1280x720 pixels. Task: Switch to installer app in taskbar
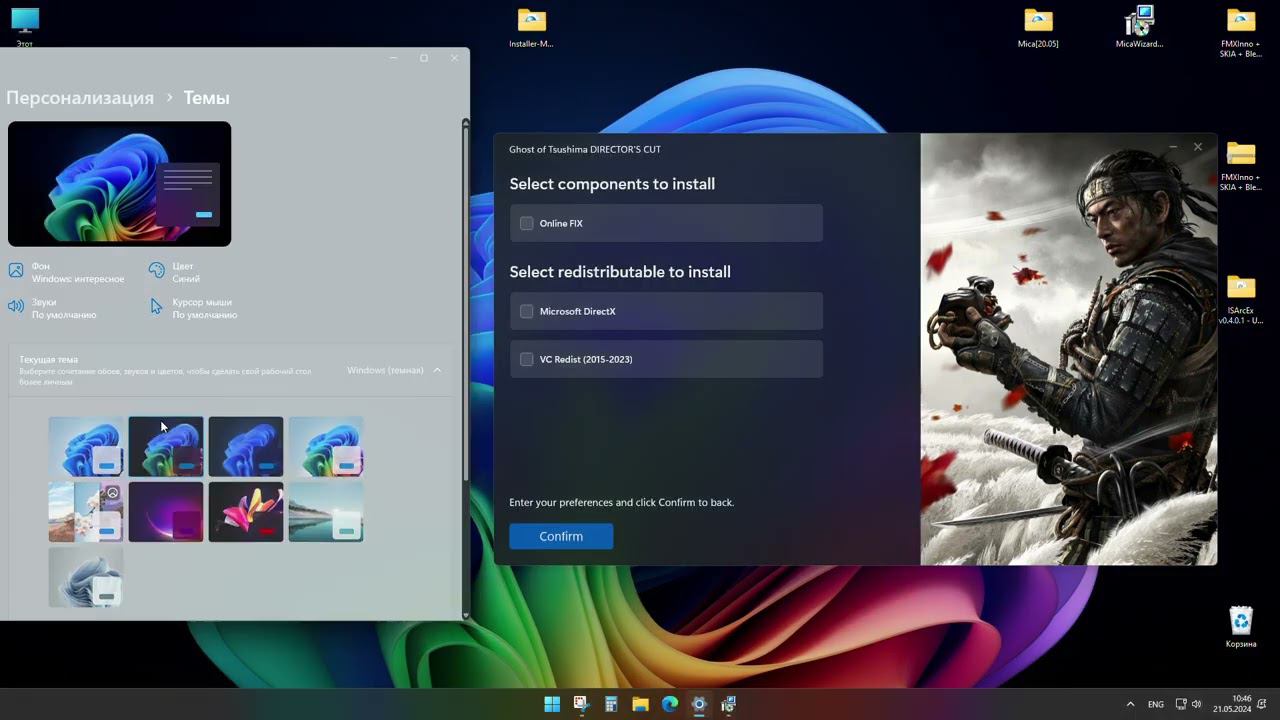click(x=729, y=704)
